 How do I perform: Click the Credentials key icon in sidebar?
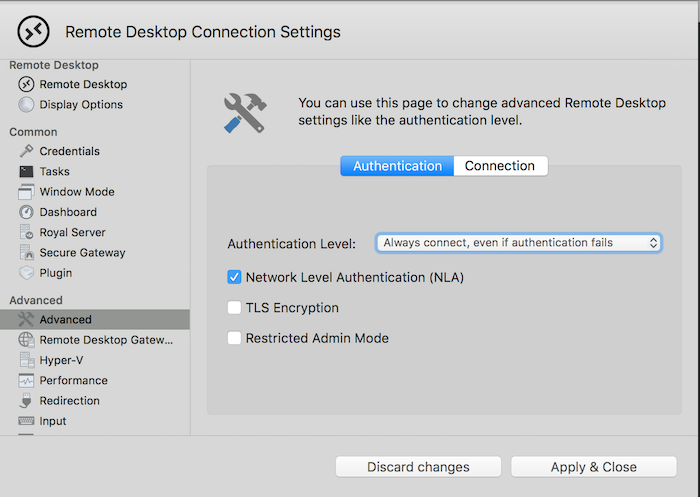pos(26,151)
